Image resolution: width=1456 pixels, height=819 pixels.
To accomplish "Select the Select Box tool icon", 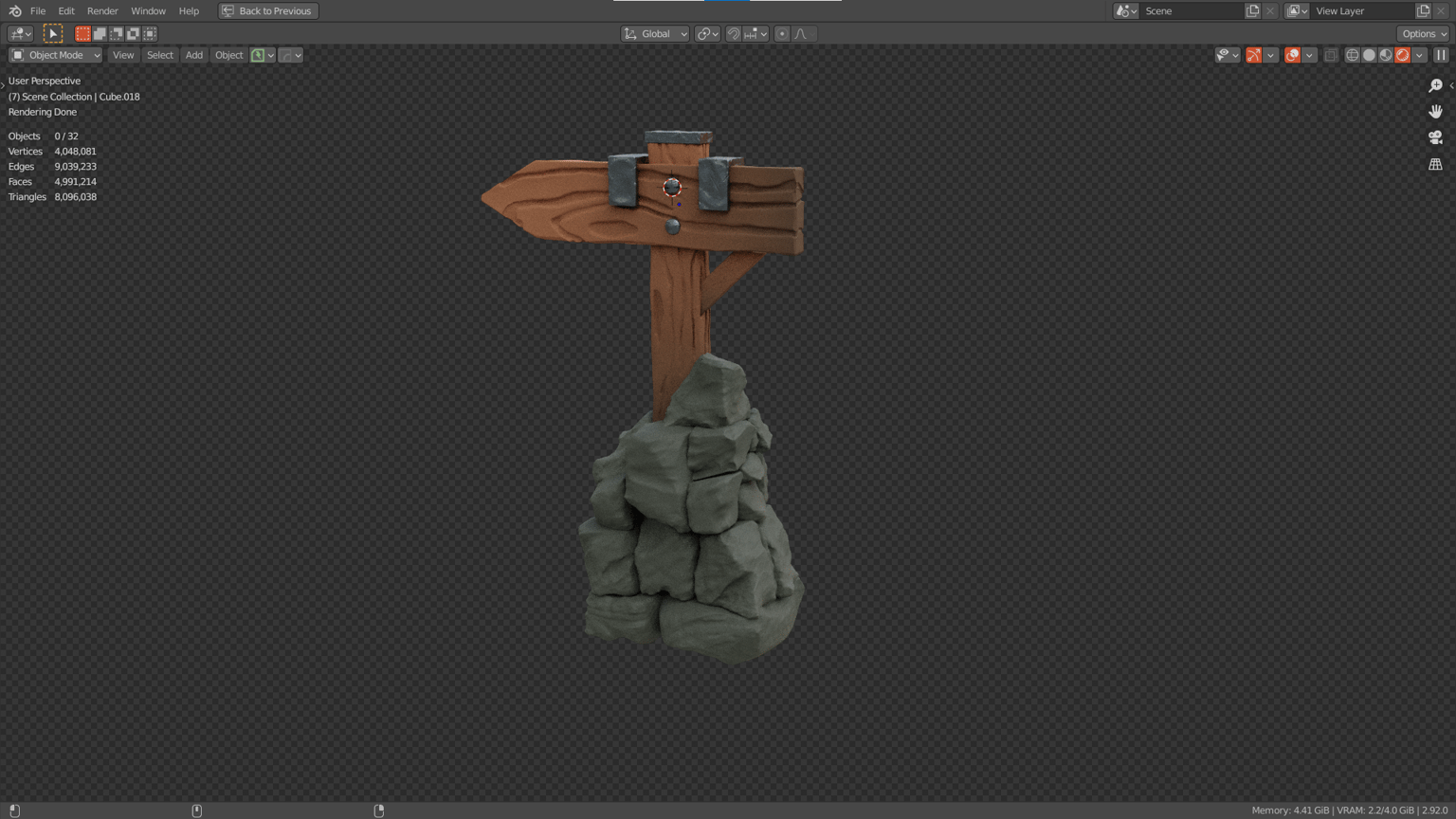I will (53, 33).
